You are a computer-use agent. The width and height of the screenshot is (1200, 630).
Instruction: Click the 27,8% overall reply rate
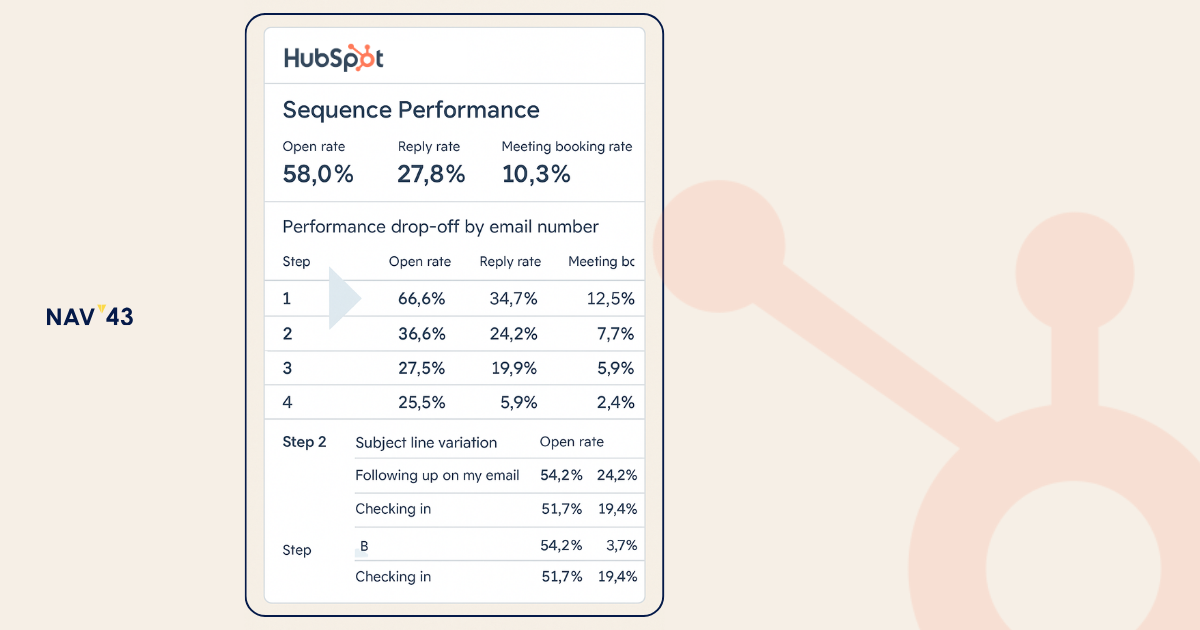pyautogui.click(x=431, y=174)
